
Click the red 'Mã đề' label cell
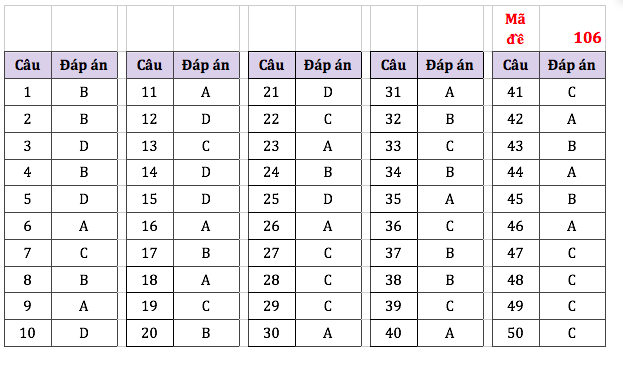[x=516, y=29]
